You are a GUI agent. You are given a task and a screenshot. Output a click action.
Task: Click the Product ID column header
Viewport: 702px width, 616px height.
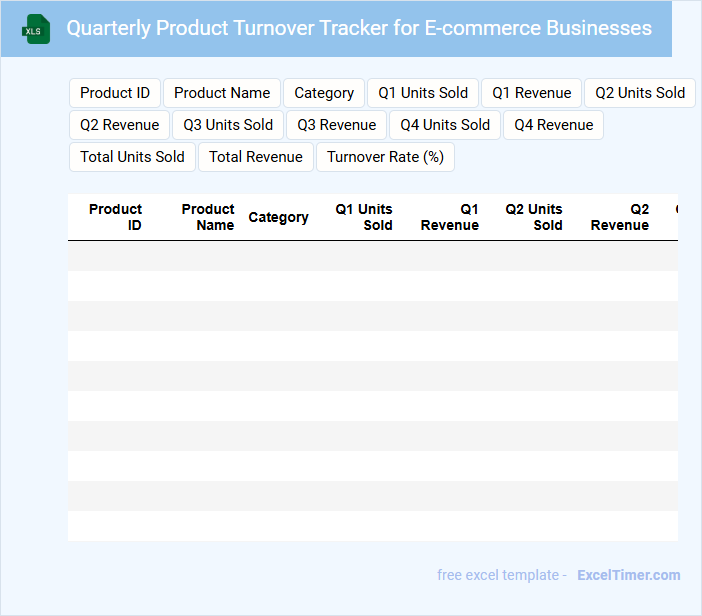tap(116, 217)
